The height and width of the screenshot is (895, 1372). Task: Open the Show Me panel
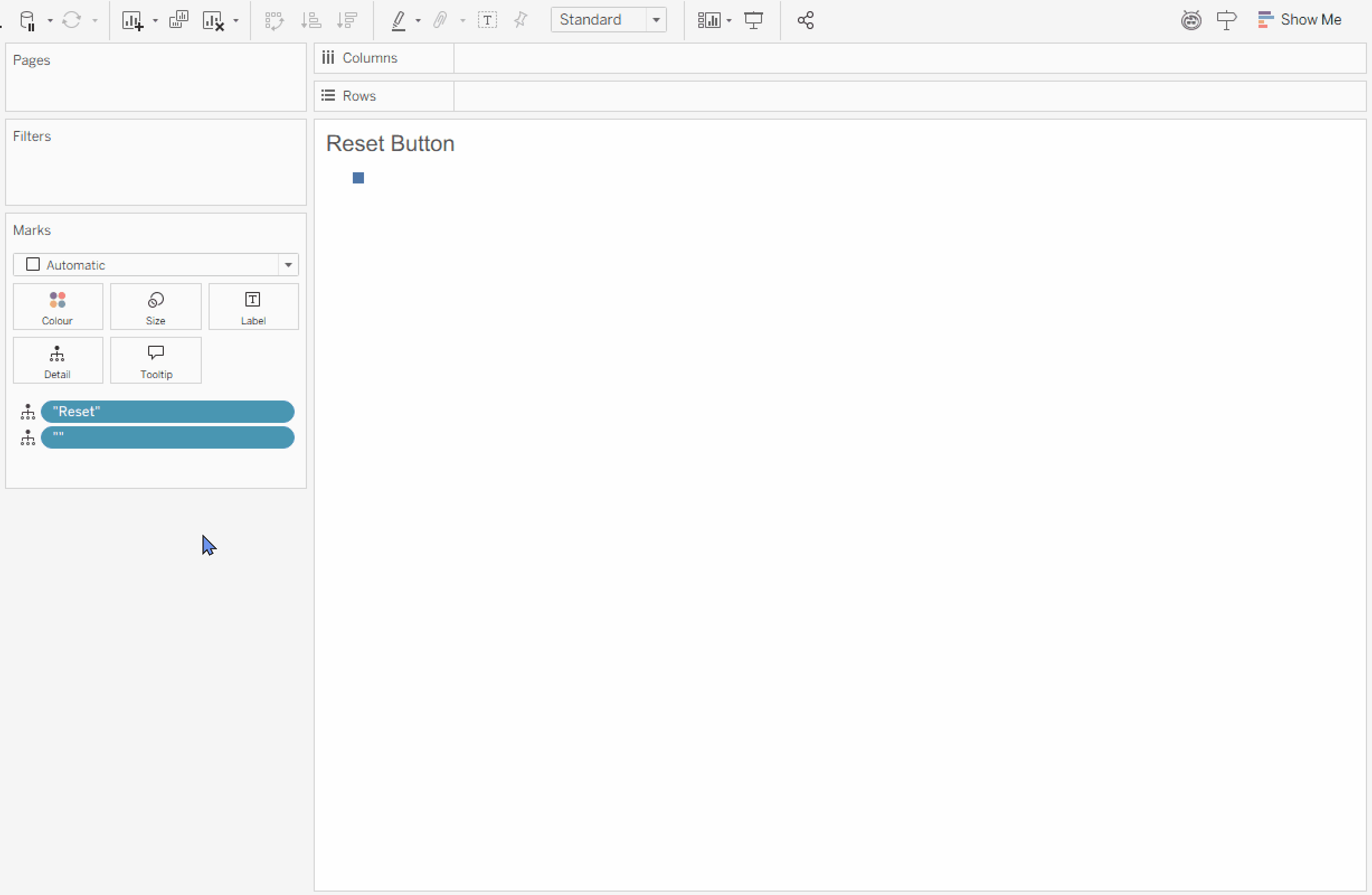pyautogui.click(x=1300, y=20)
